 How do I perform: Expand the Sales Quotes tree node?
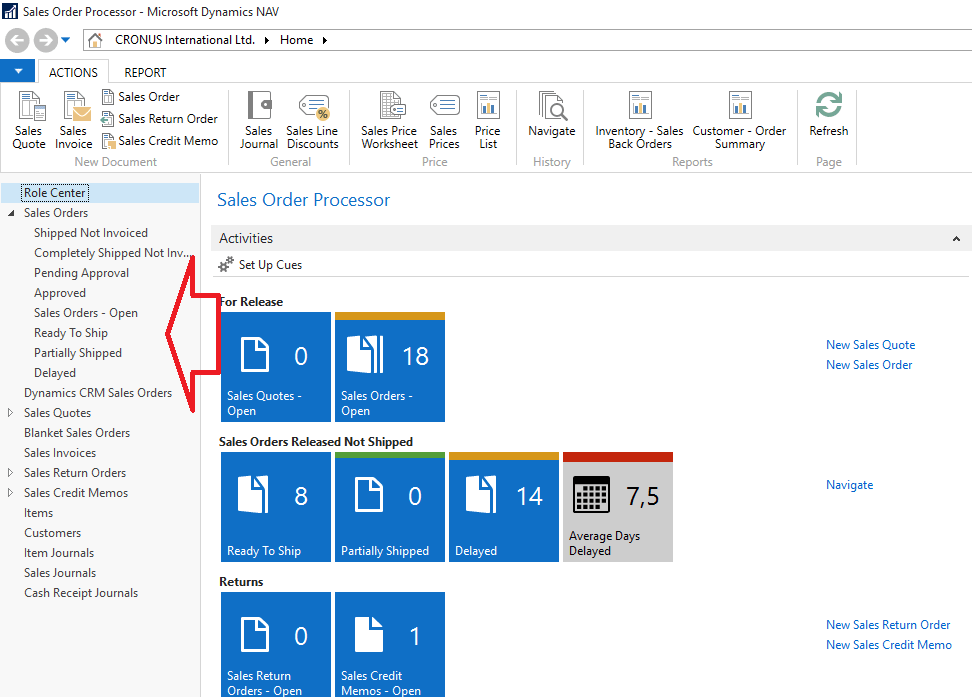[11, 413]
